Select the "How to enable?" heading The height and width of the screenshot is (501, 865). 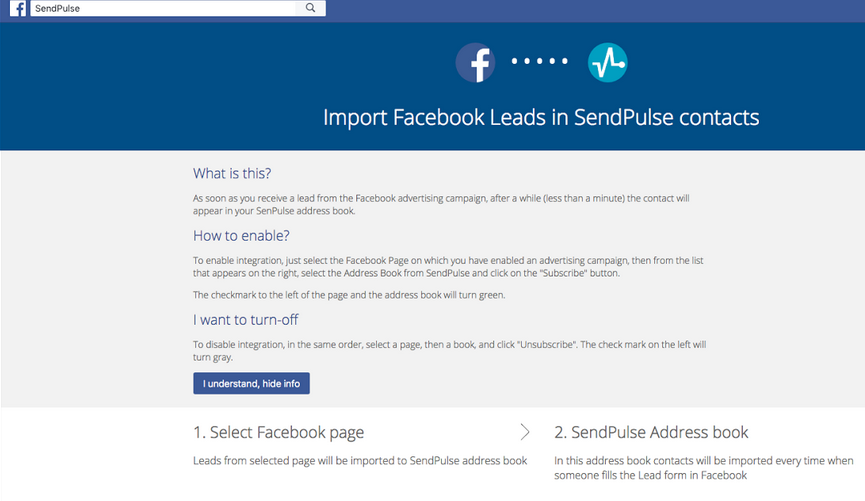(241, 236)
